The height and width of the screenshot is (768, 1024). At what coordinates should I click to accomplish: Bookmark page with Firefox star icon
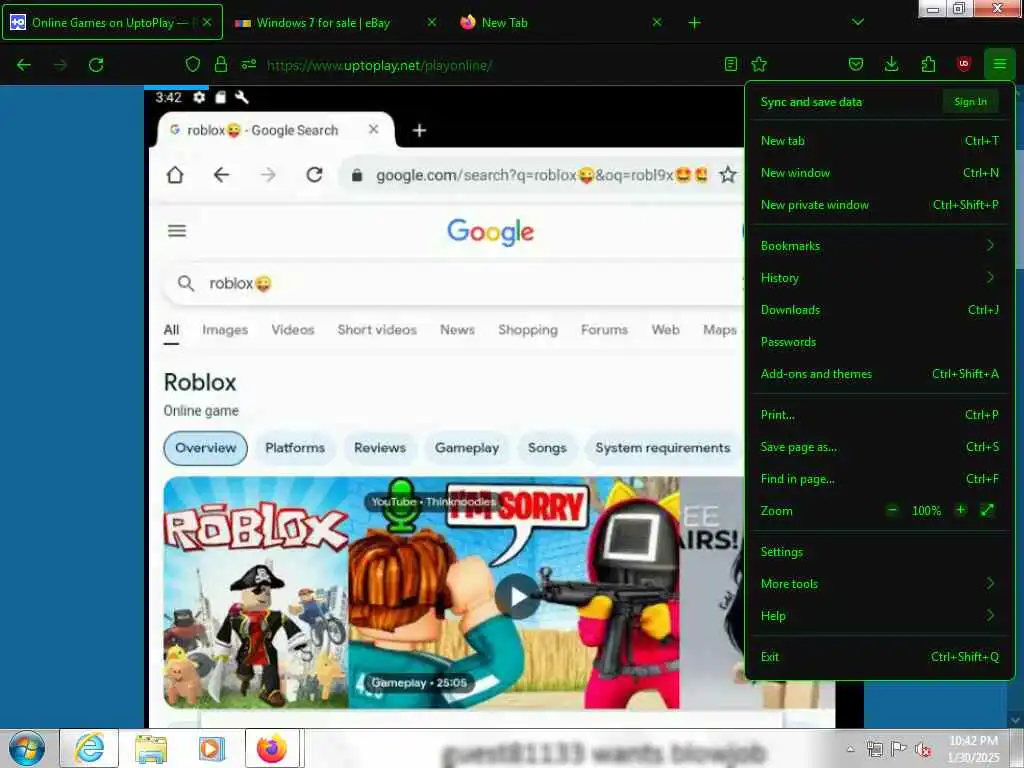[759, 64]
